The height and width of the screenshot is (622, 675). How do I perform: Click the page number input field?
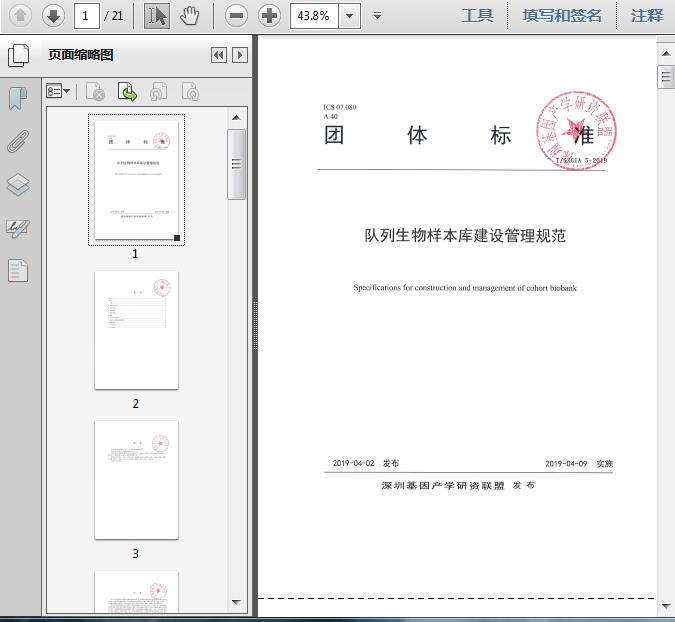coord(87,16)
